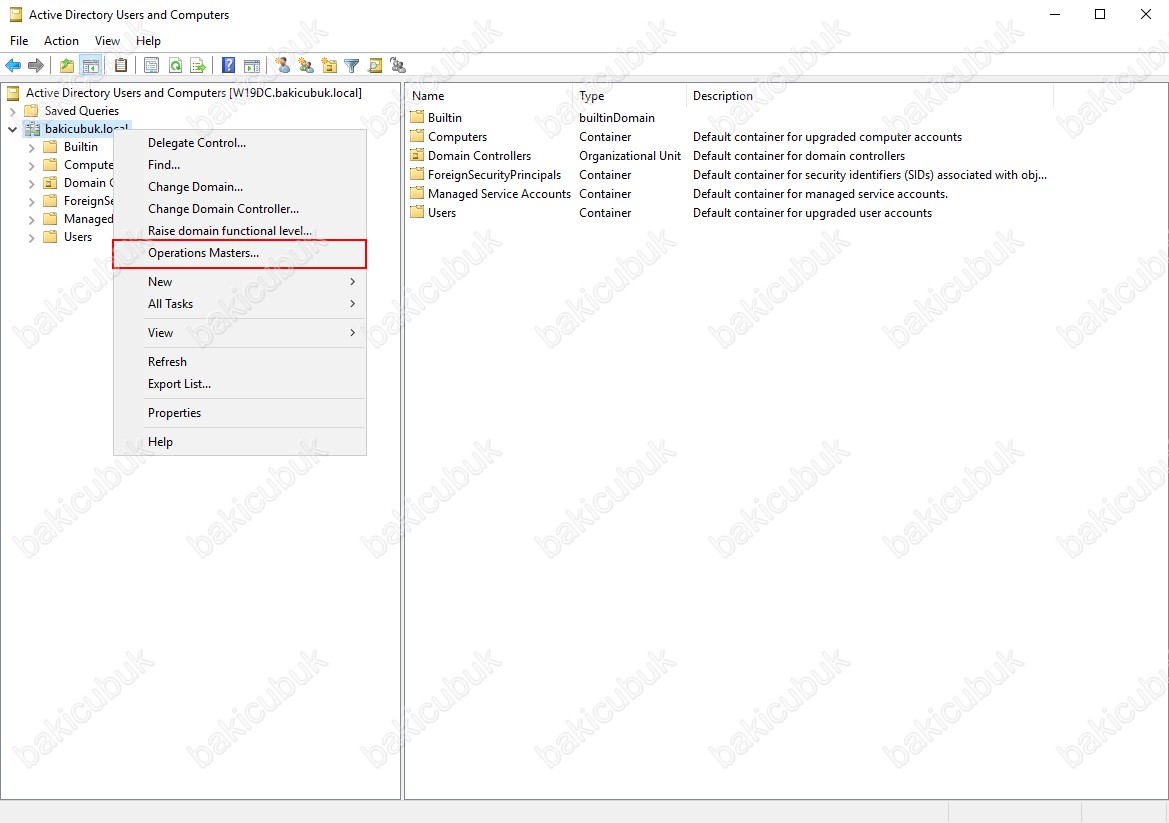Click the Computers folder icon in right pane
Viewport: 1169px width, 823px height.
pos(417,136)
